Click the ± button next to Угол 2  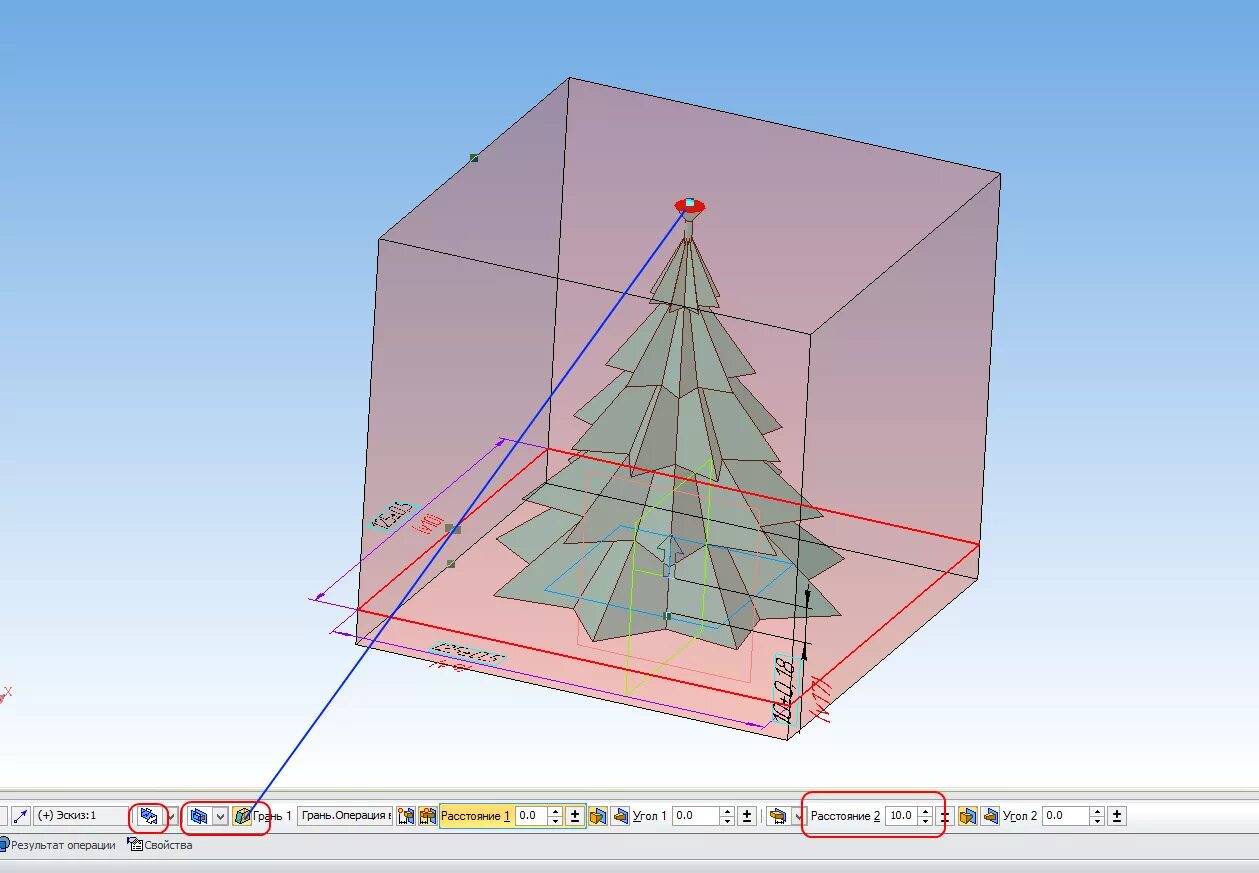[x=1117, y=816]
